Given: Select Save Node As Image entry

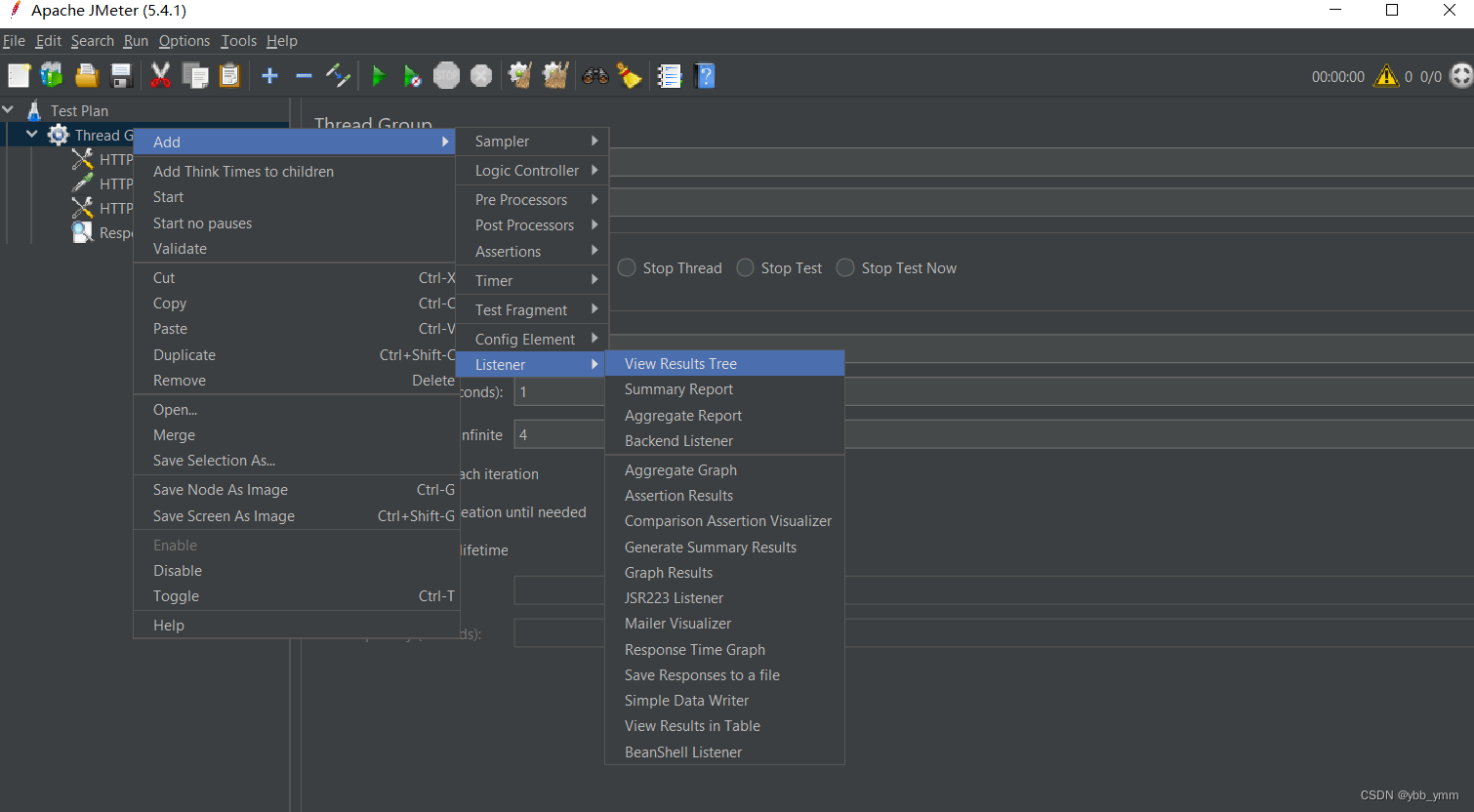Looking at the screenshot, I should click(295, 490).
